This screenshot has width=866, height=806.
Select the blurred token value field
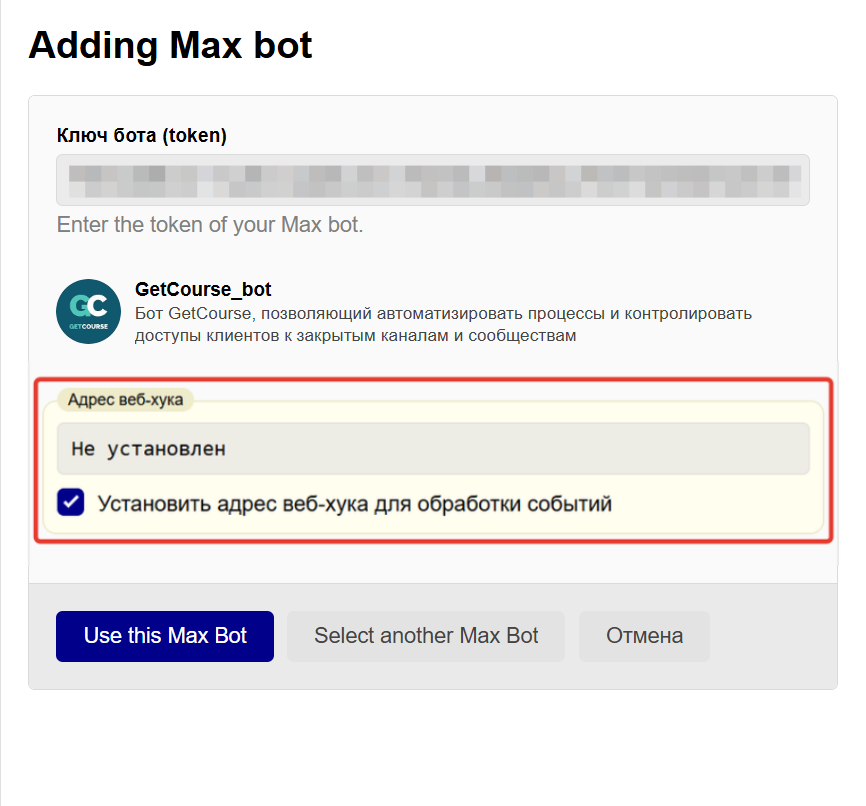(432, 180)
